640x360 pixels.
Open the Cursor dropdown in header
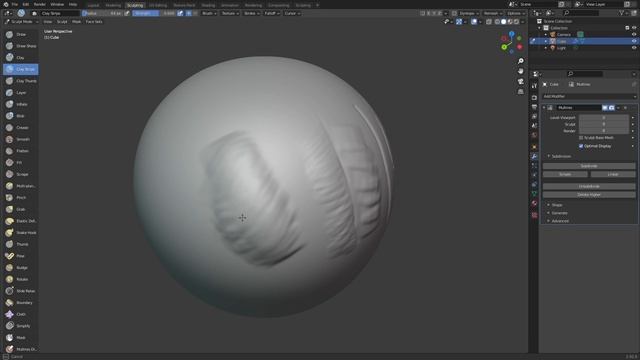coord(292,13)
